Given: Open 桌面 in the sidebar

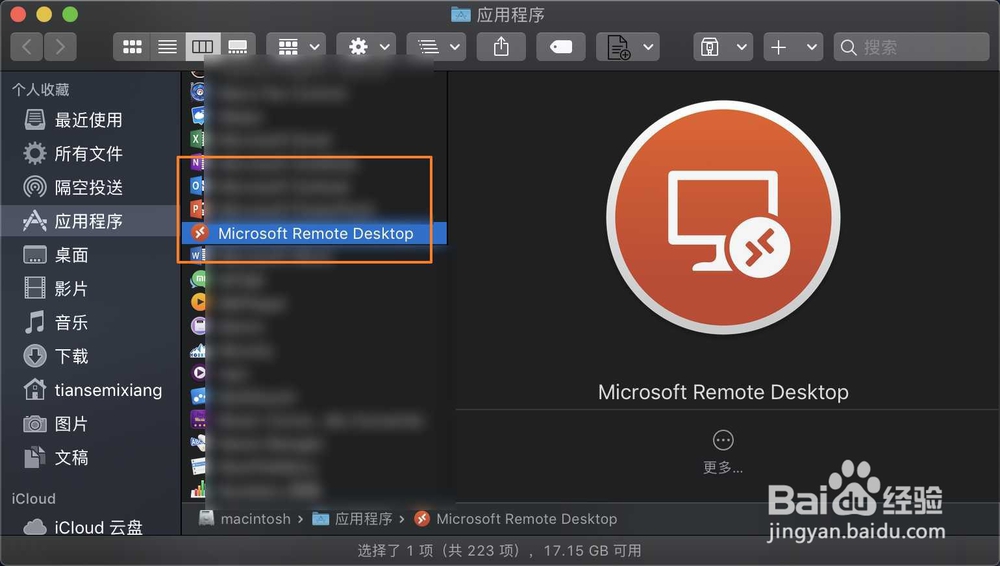Looking at the screenshot, I should pos(89,255).
